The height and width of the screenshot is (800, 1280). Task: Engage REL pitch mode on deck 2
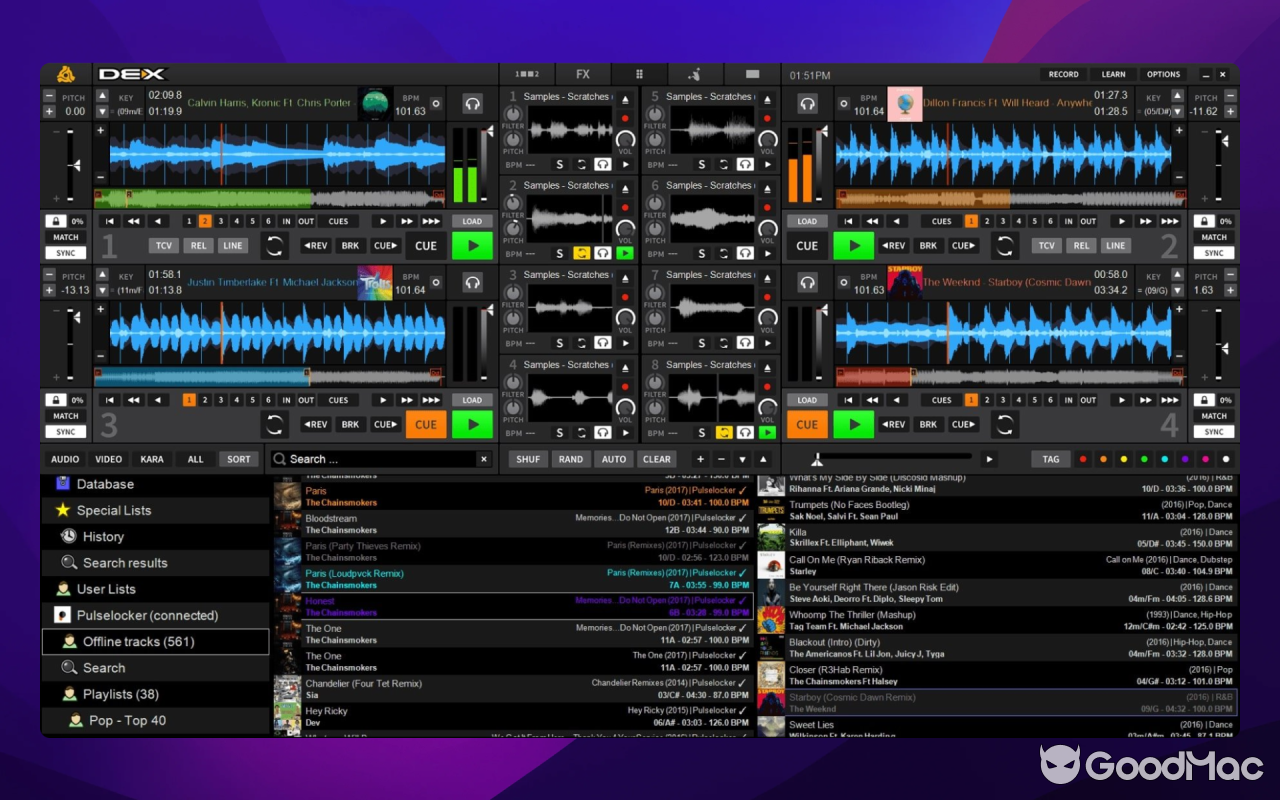[x=1081, y=245]
